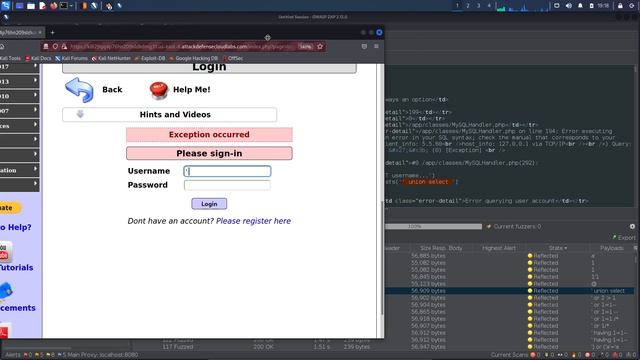Switch to workspace 3

(x=478, y=6)
